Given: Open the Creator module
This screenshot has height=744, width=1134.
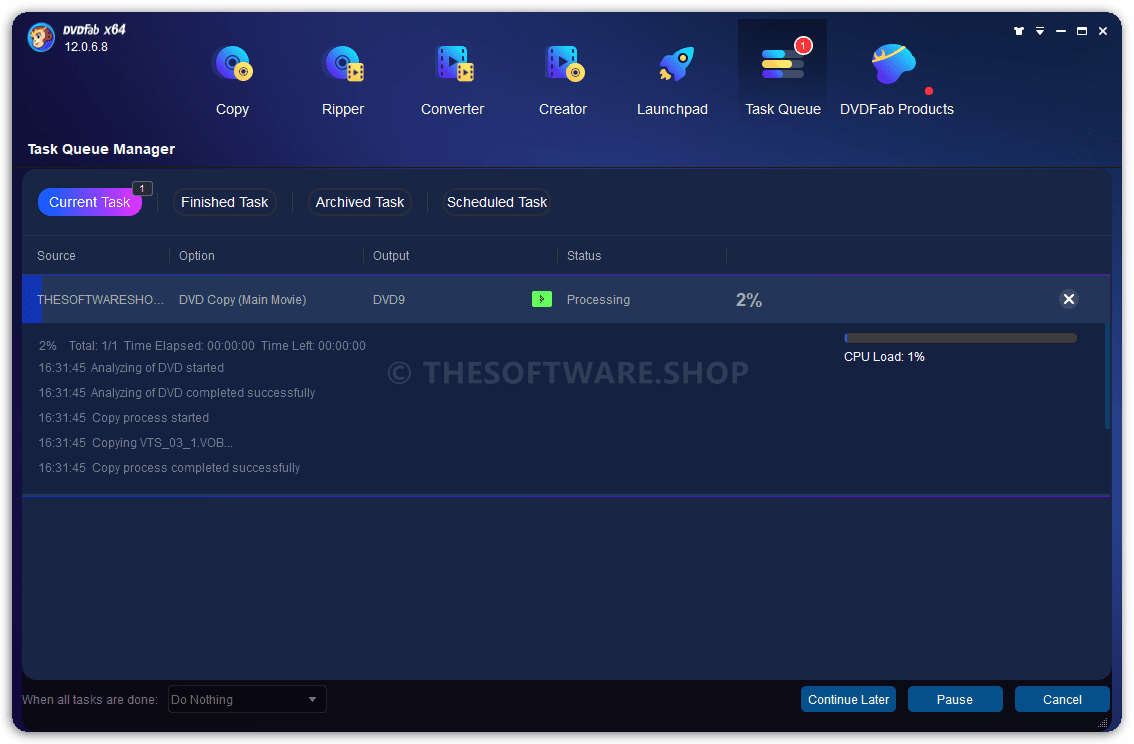Looking at the screenshot, I should point(563,80).
